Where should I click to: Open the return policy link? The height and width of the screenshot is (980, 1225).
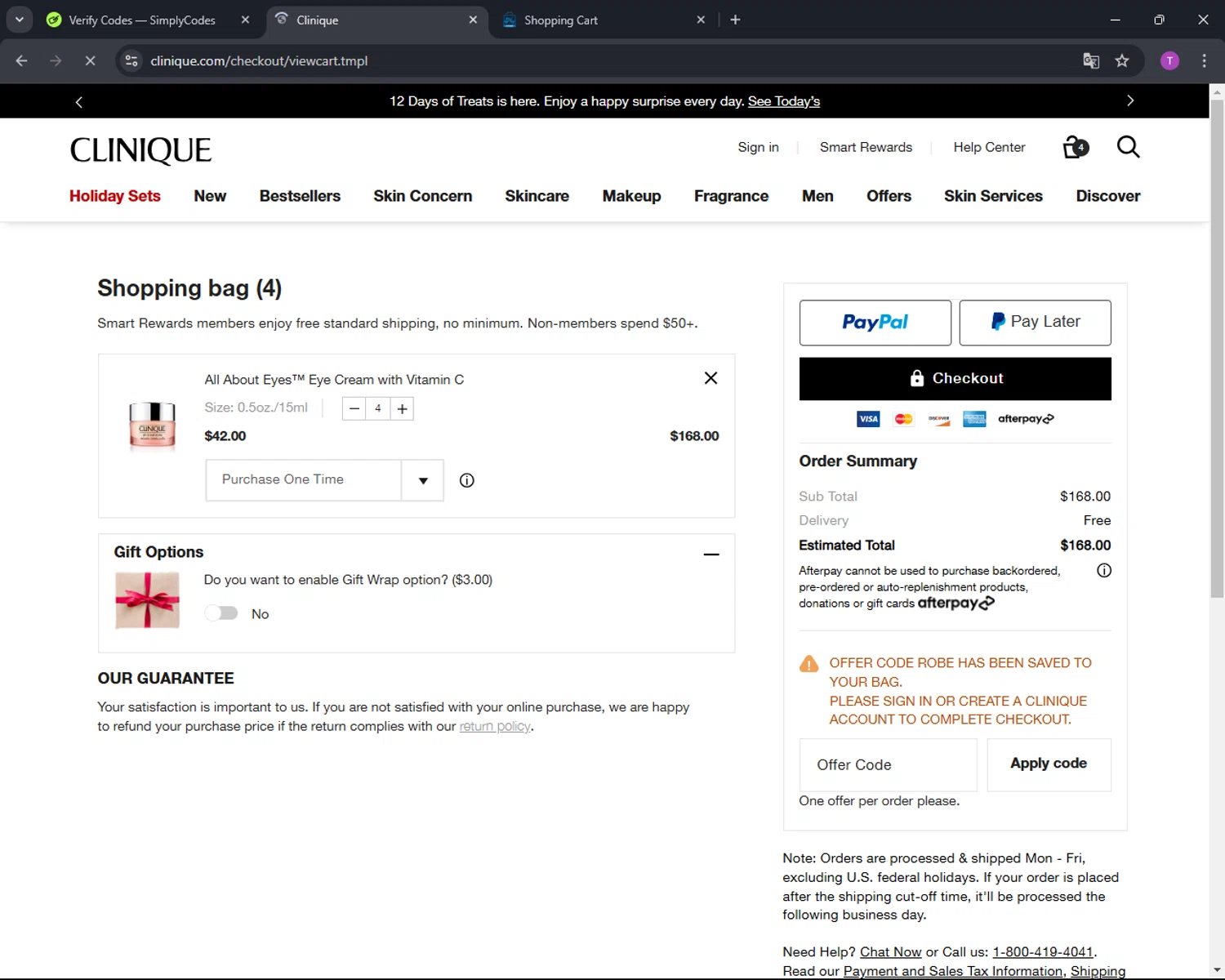(495, 726)
